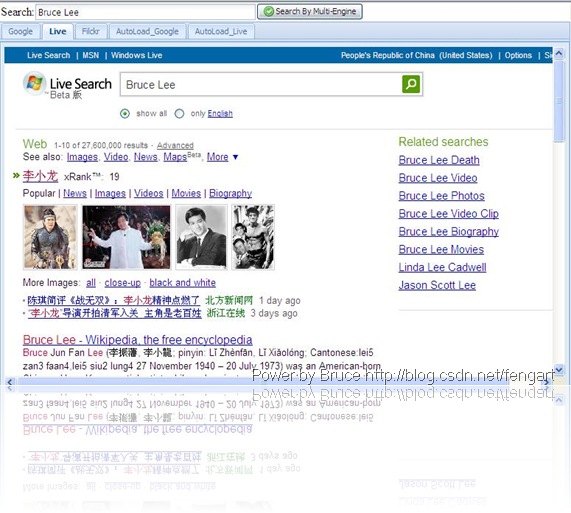This screenshot has width=571, height=513.
Task: Click the green check icon in Search By Multi-Engine
Action: pyautogui.click(x=269, y=12)
